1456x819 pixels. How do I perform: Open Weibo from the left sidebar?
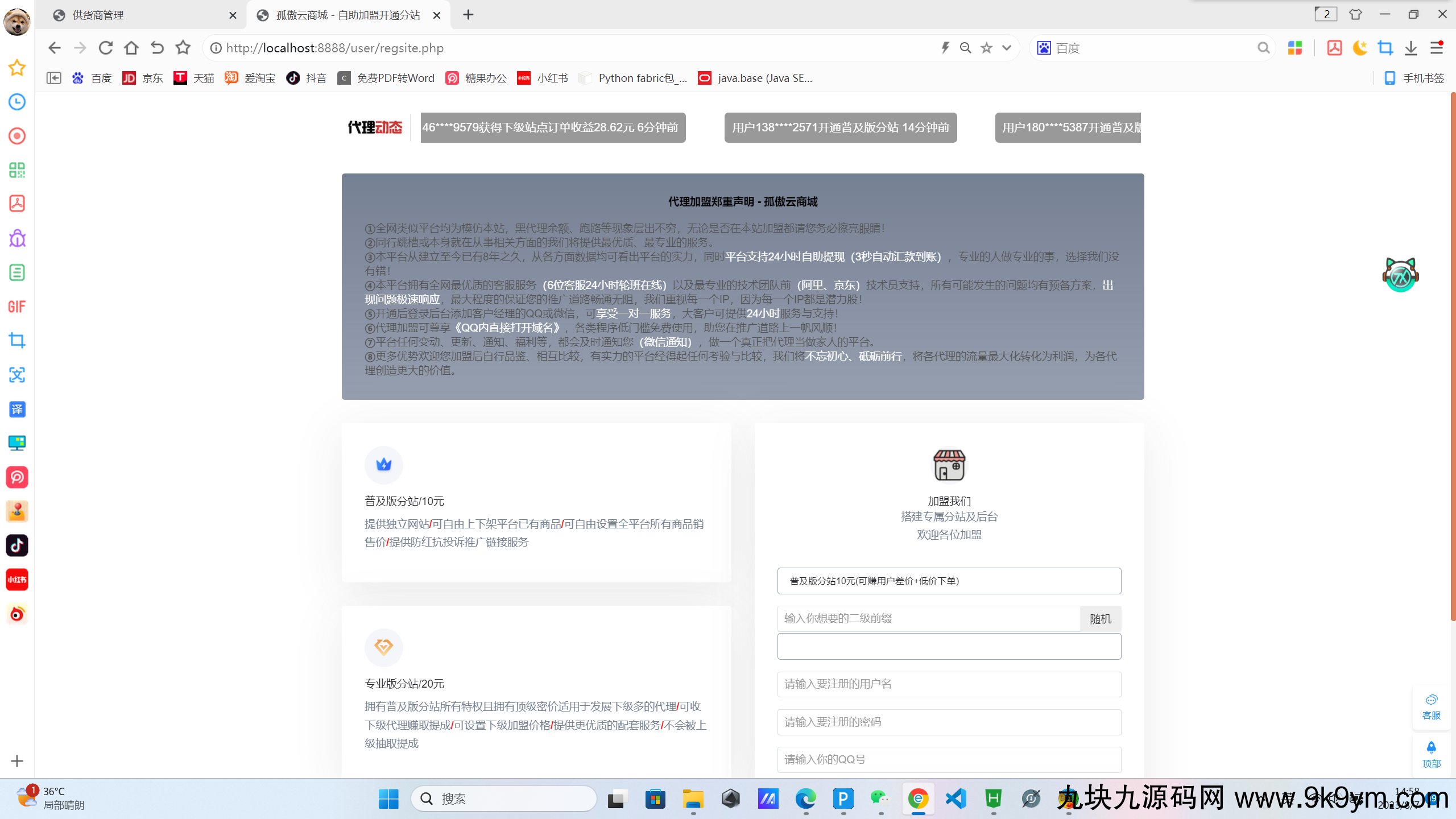[17, 614]
